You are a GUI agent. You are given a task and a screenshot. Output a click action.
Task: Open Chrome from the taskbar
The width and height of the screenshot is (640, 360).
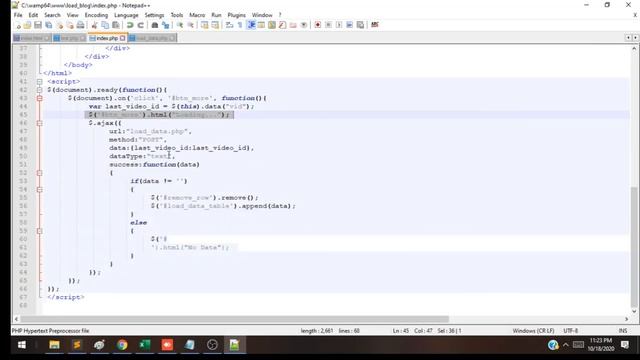click(x=122, y=345)
